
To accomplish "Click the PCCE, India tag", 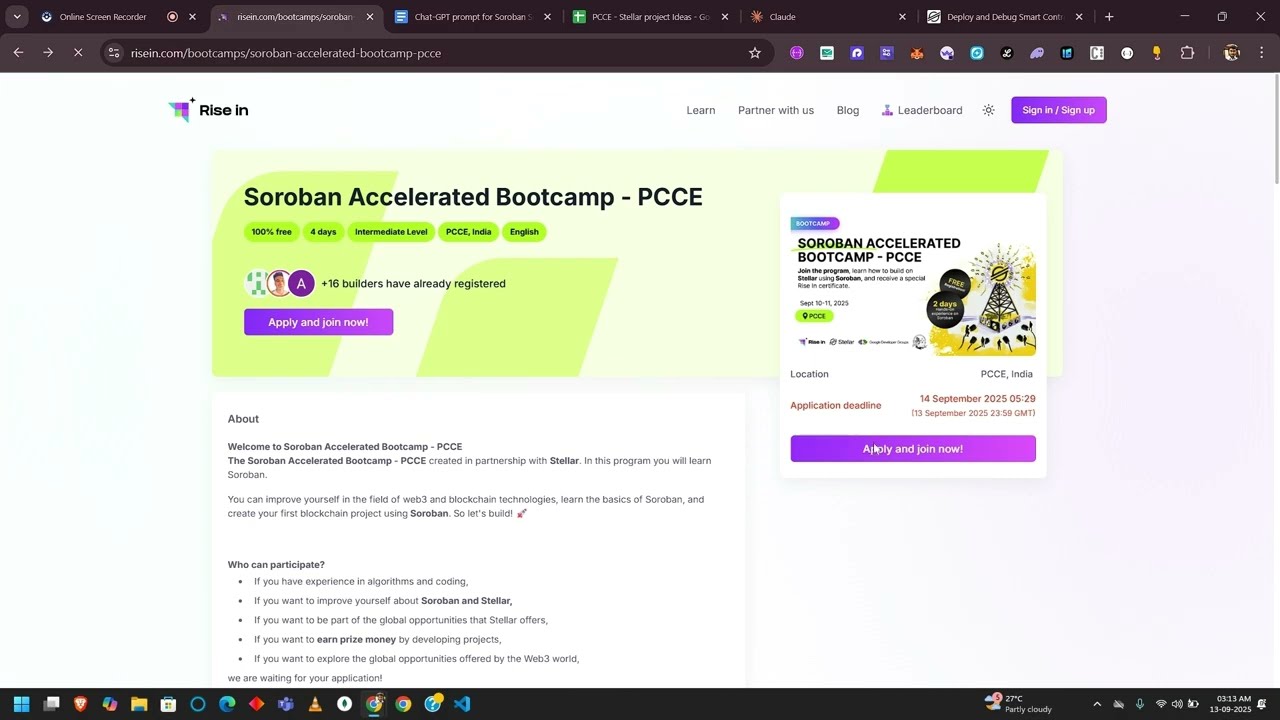I will pos(468,232).
